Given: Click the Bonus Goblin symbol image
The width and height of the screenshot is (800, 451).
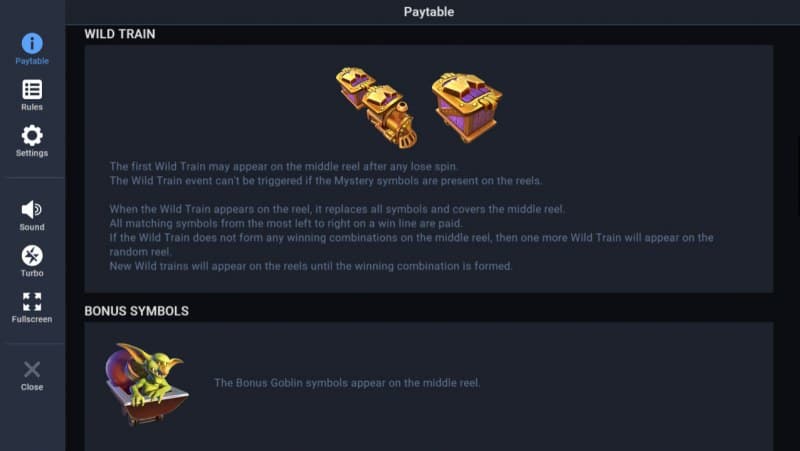Looking at the screenshot, I should point(146,382).
